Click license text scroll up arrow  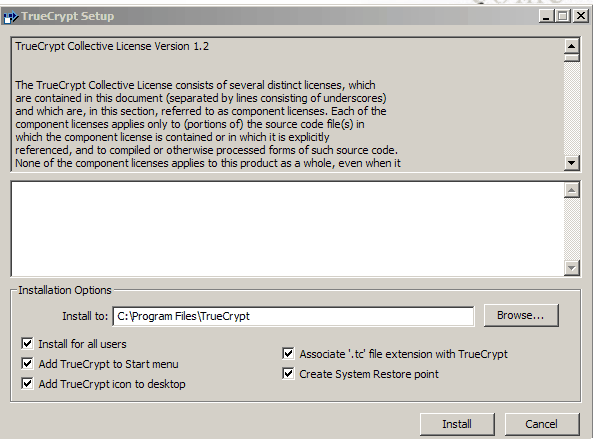click(x=572, y=46)
